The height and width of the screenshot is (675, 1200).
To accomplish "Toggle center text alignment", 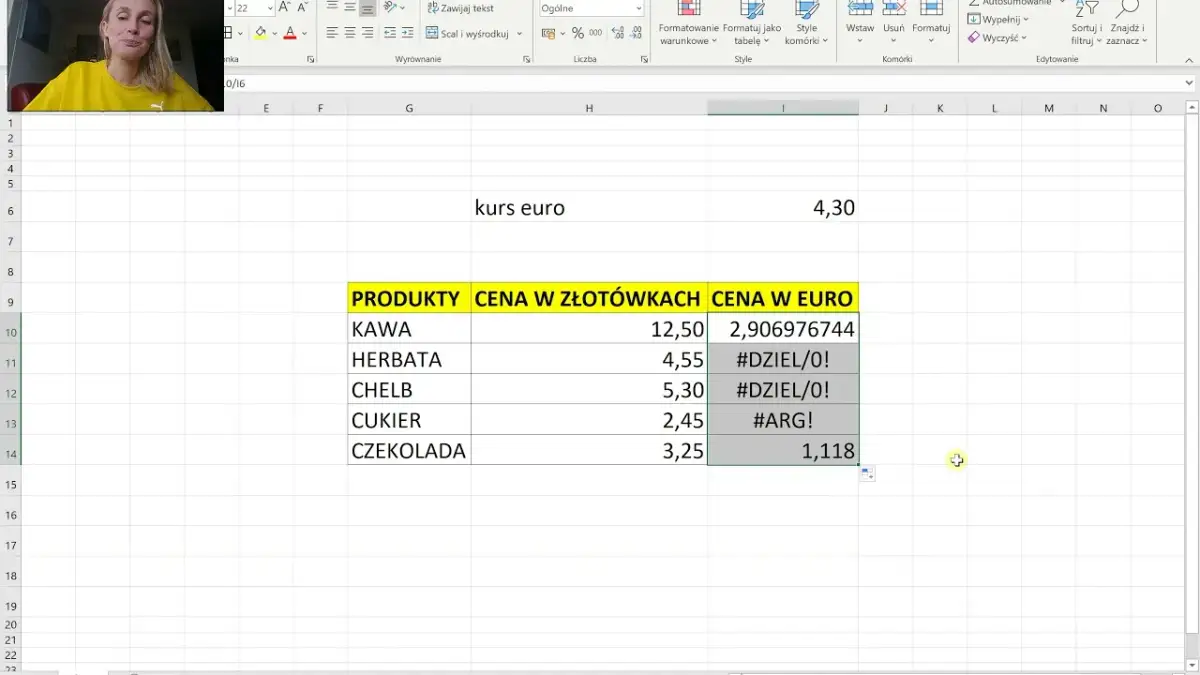I will point(349,33).
